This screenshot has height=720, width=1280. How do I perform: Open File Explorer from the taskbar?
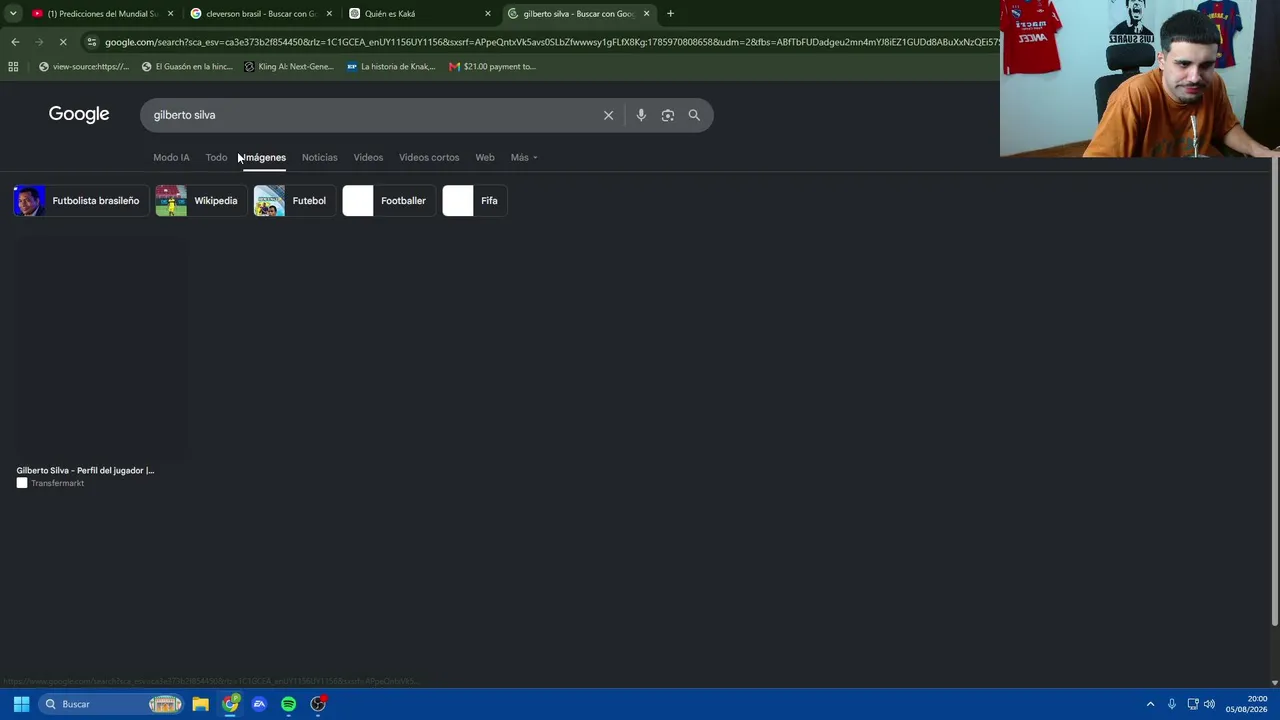(x=201, y=704)
